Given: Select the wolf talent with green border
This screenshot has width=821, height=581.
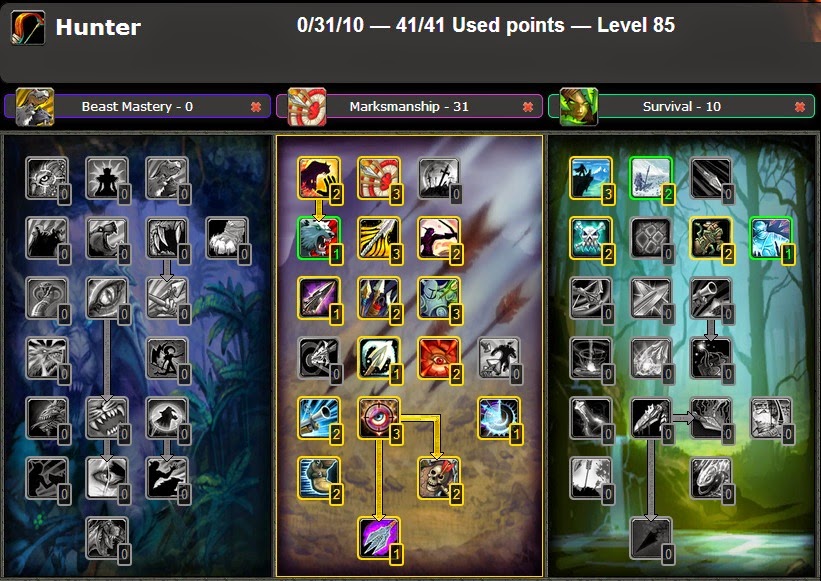Looking at the screenshot, I should [x=319, y=238].
